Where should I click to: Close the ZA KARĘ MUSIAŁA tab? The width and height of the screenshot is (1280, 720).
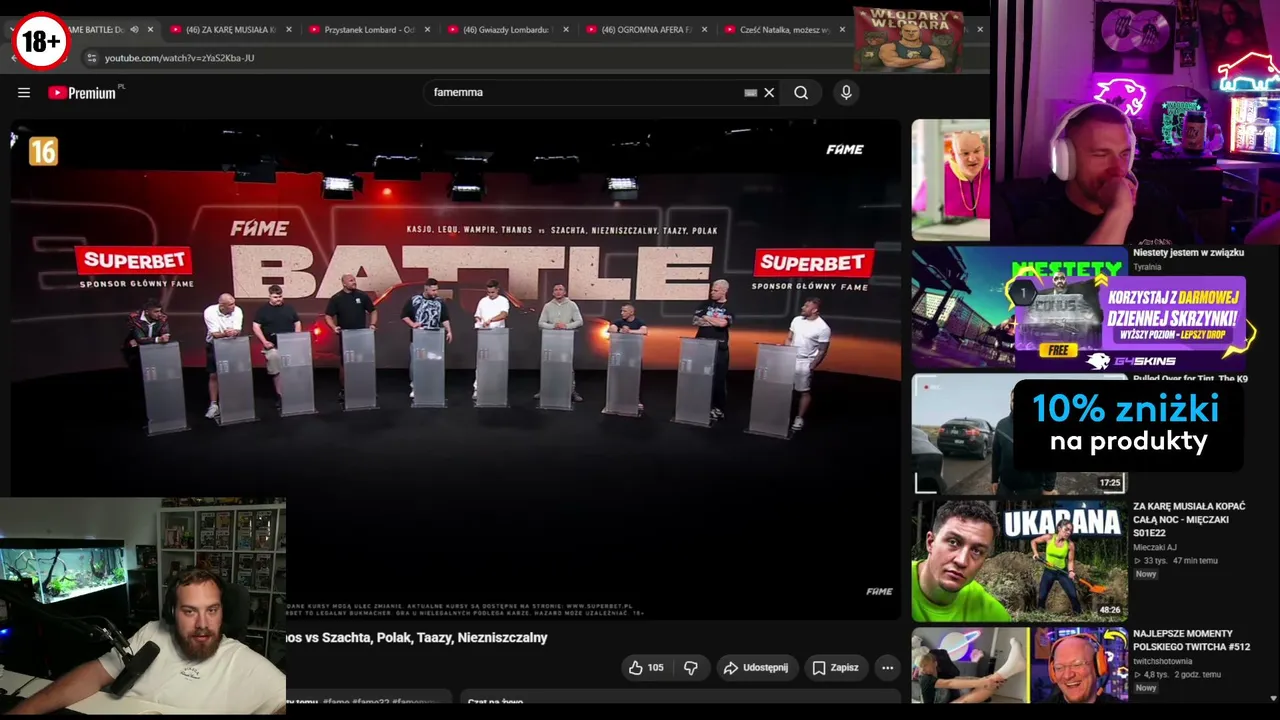pos(289,30)
